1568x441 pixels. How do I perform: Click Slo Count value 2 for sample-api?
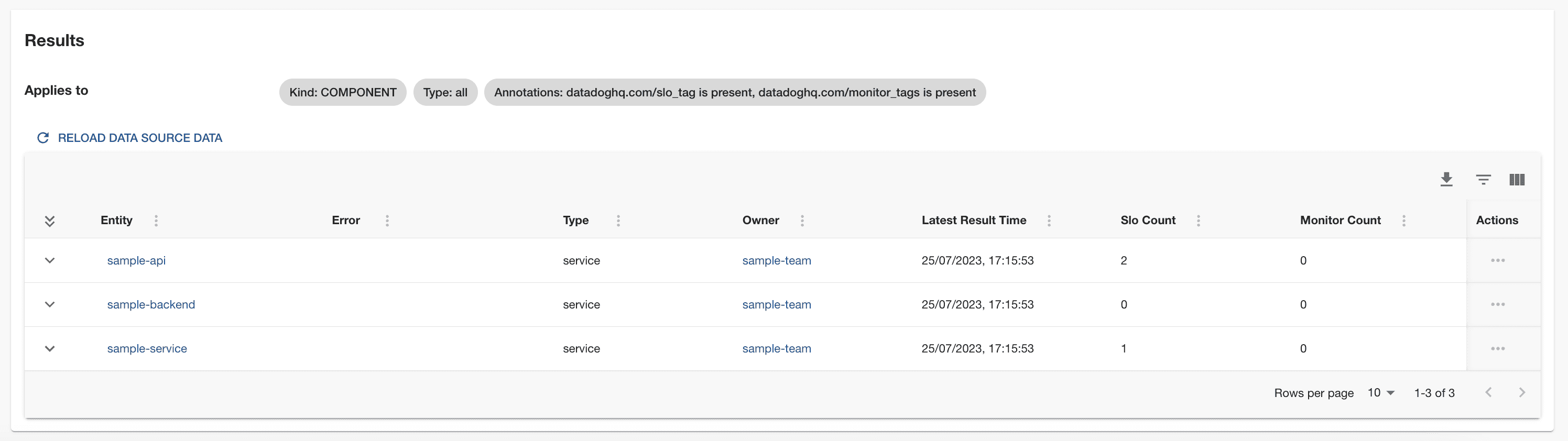(x=1123, y=260)
